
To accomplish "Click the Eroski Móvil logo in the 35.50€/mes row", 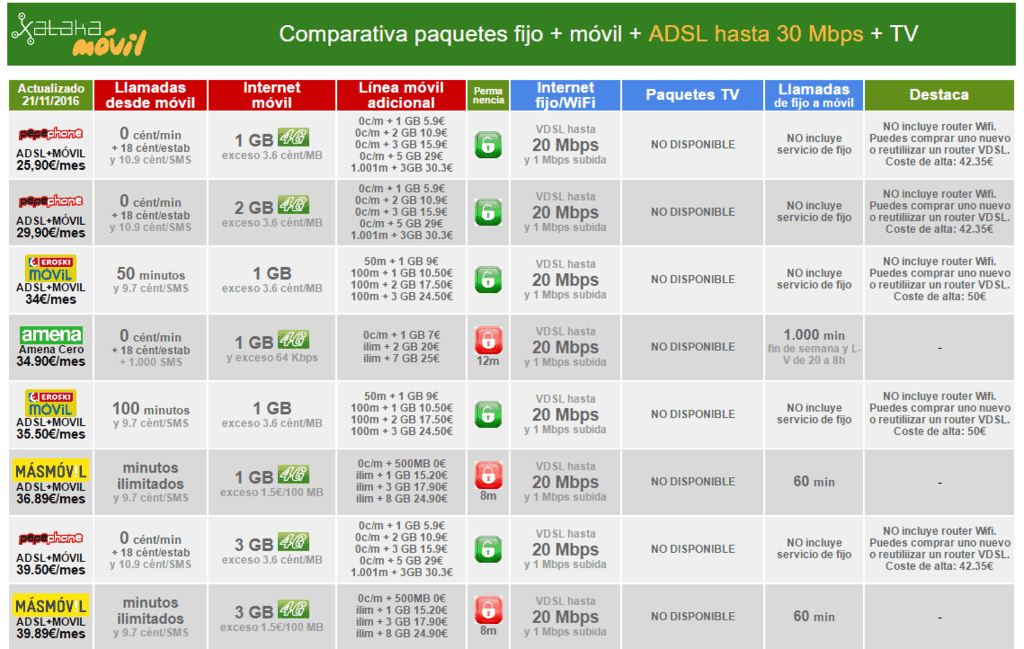I will [x=51, y=403].
